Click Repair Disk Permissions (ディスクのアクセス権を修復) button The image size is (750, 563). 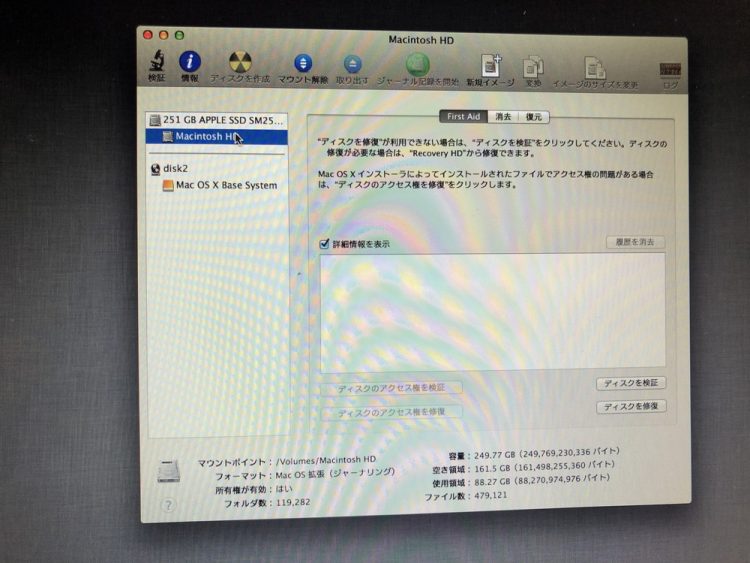[391, 412]
